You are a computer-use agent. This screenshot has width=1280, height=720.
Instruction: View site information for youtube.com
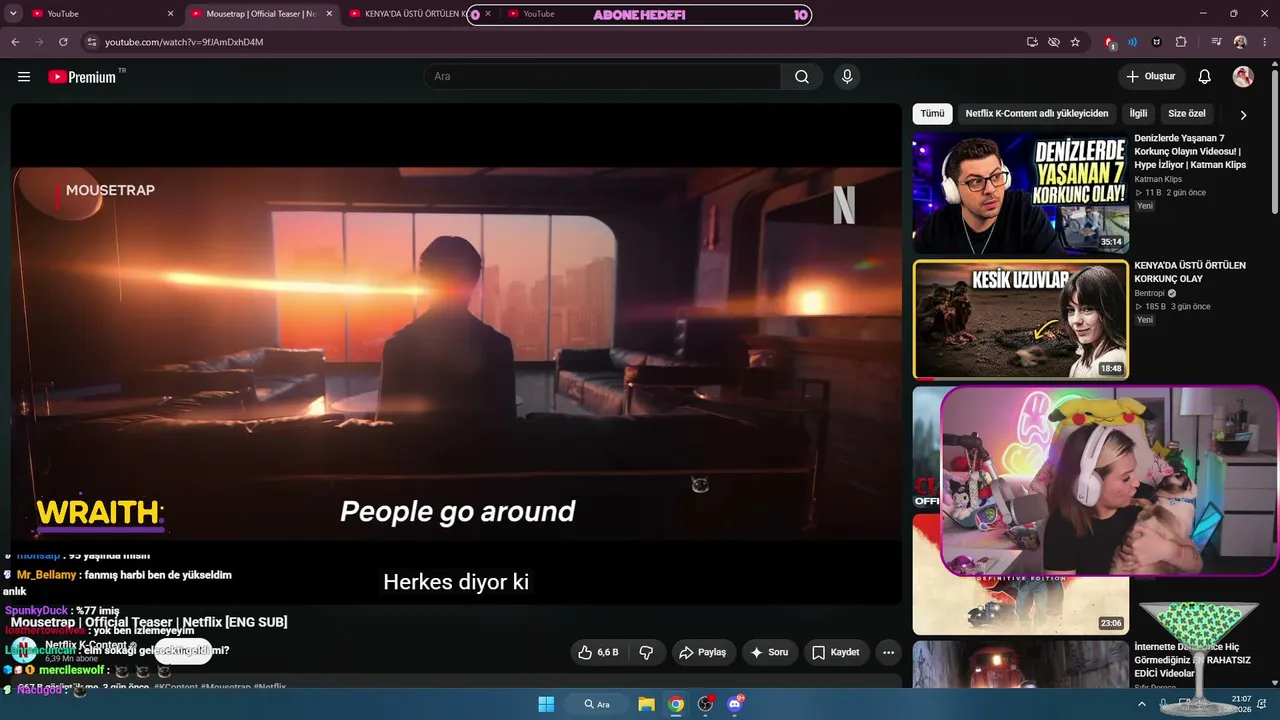pyautogui.click(x=91, y=42)
